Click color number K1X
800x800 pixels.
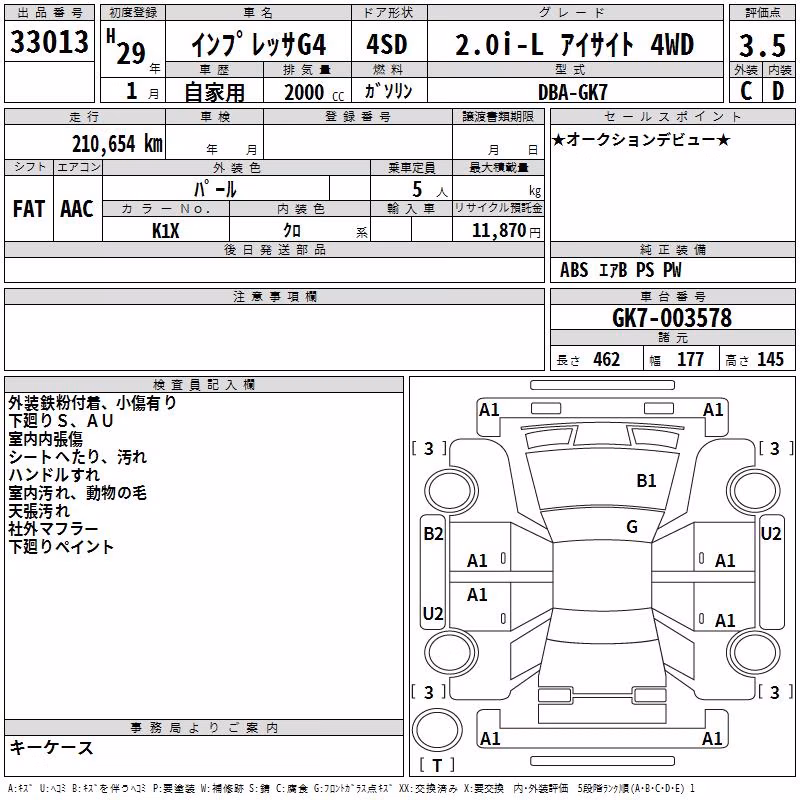[166, 231]
